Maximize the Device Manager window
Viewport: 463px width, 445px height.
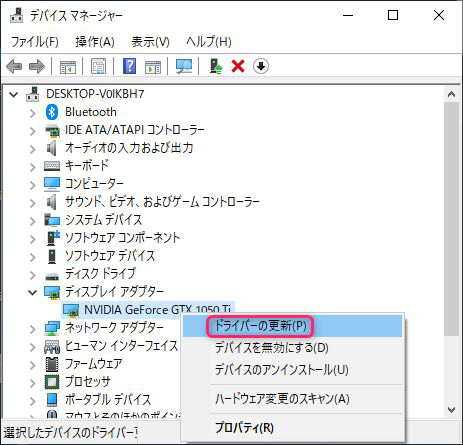point(393,15)
